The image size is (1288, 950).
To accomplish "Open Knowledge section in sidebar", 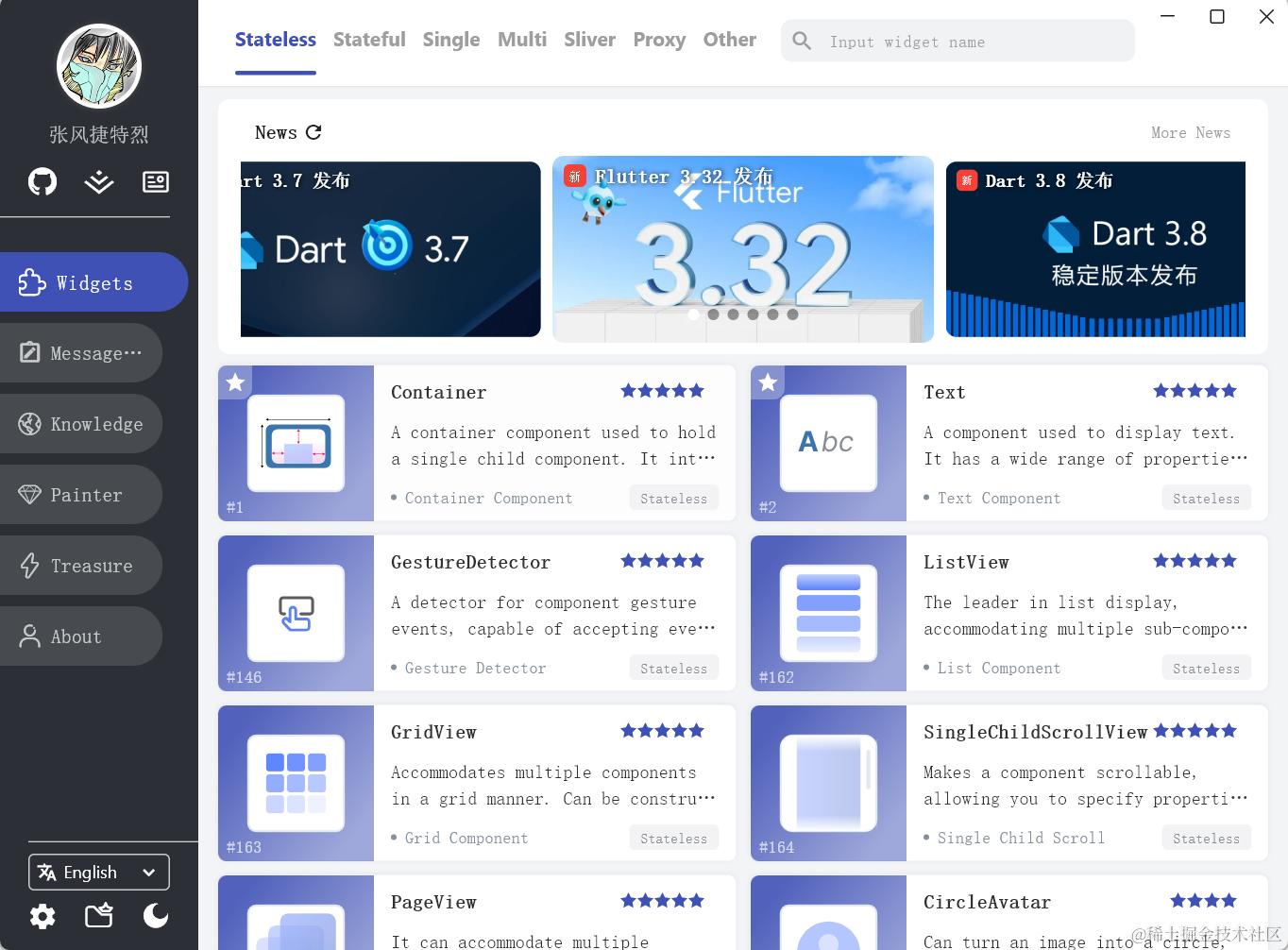I will 81,424.
